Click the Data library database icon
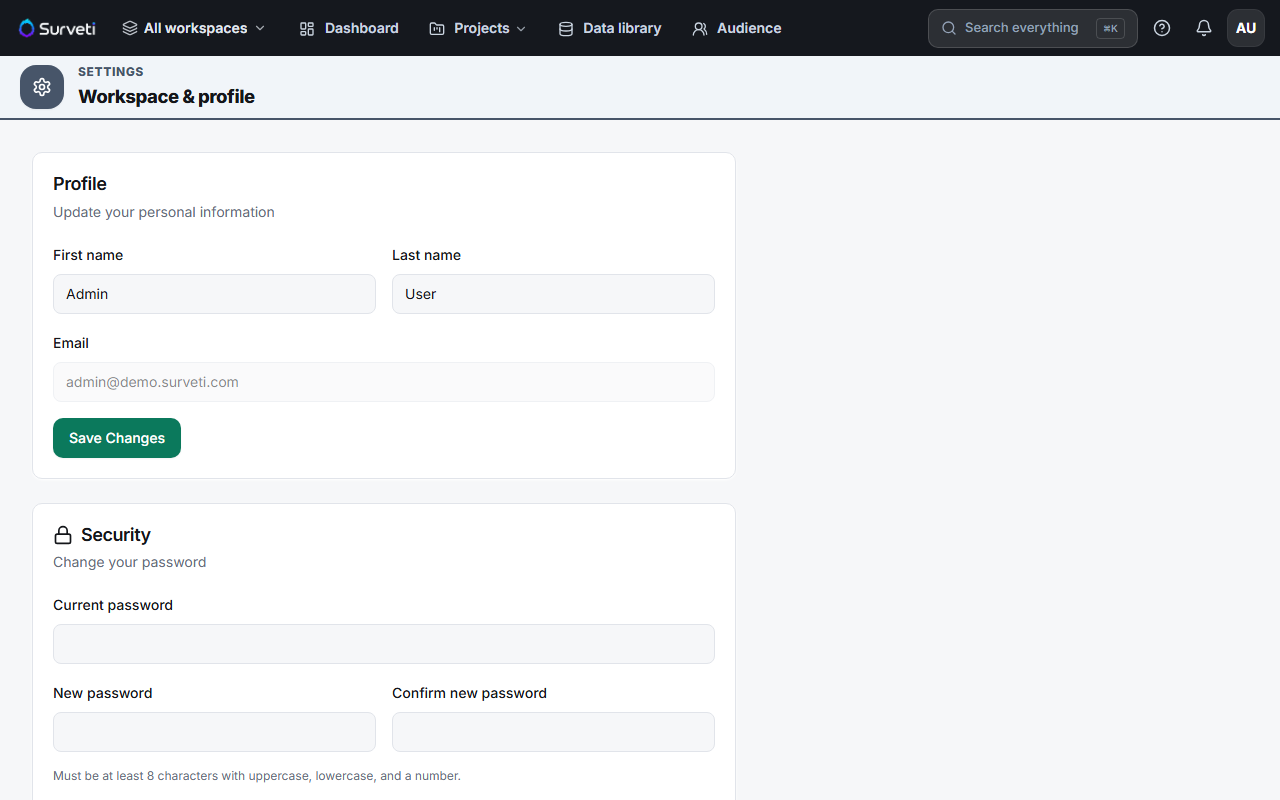This screenshot has width=1280, height=800. click(x=566, y=29)
